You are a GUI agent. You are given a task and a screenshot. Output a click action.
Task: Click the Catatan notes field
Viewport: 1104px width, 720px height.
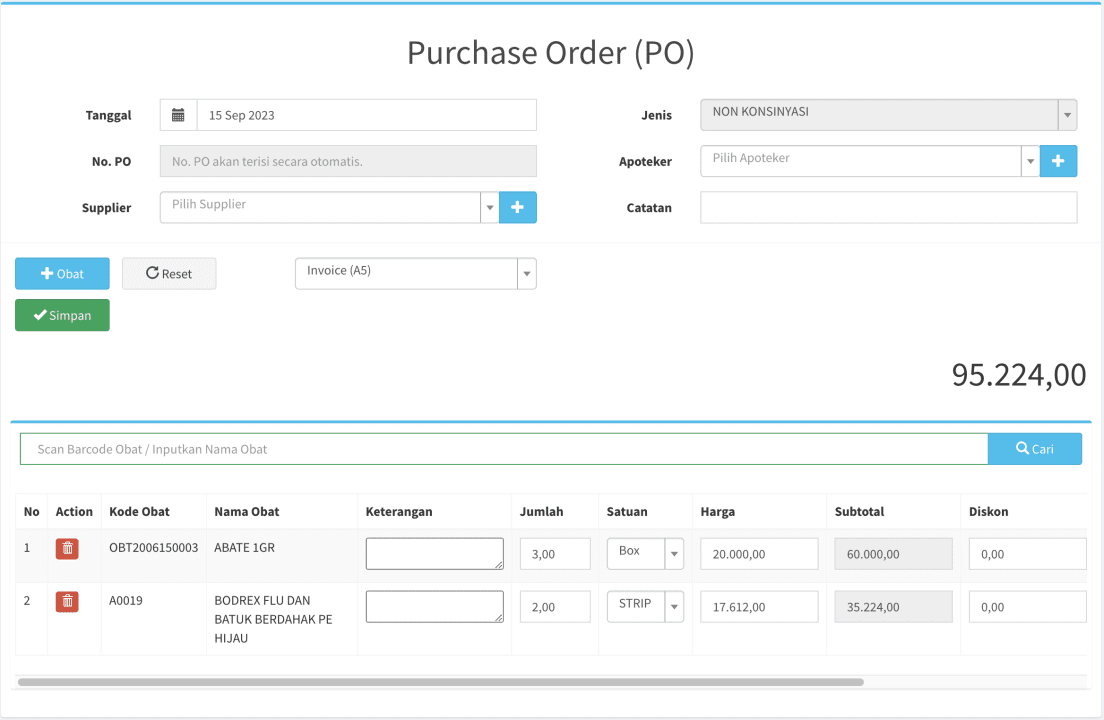point(888,207)
